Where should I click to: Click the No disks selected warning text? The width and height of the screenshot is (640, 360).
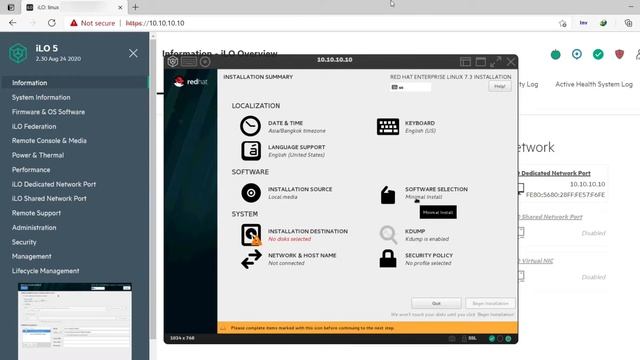click(x=289, y=239)
